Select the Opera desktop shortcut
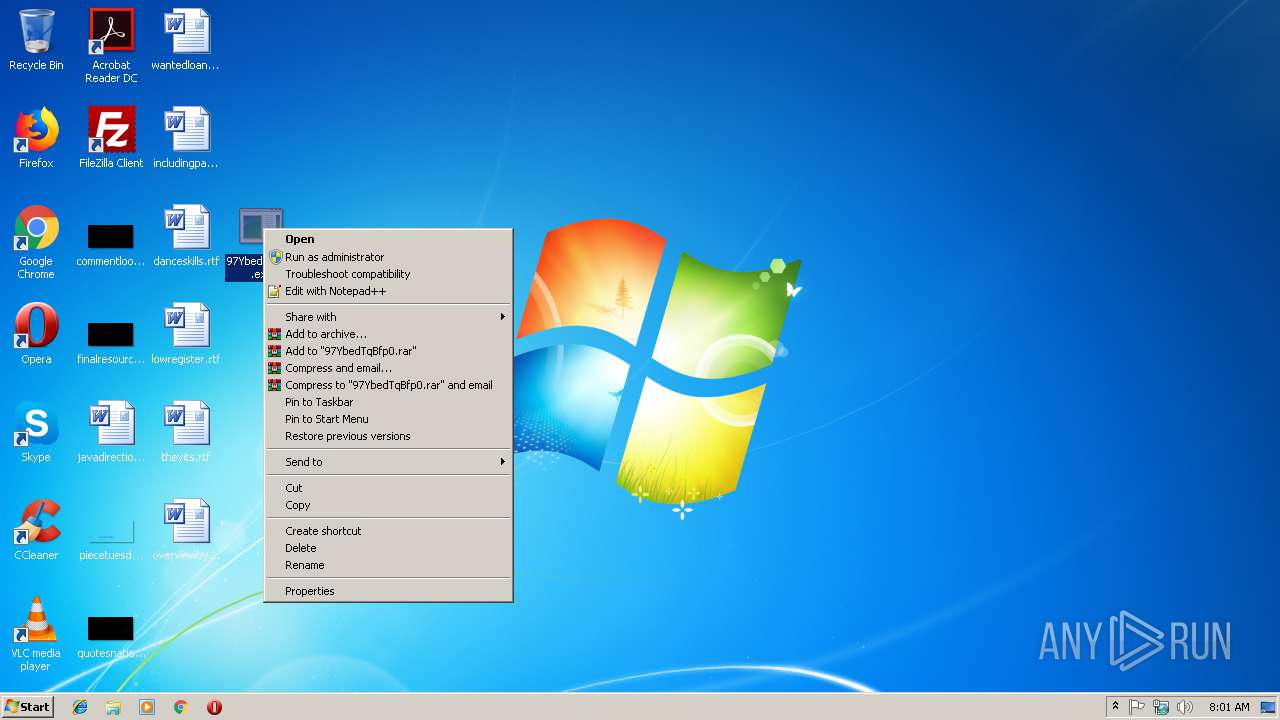Screen dimensions: 1280x720 (36, 335)
